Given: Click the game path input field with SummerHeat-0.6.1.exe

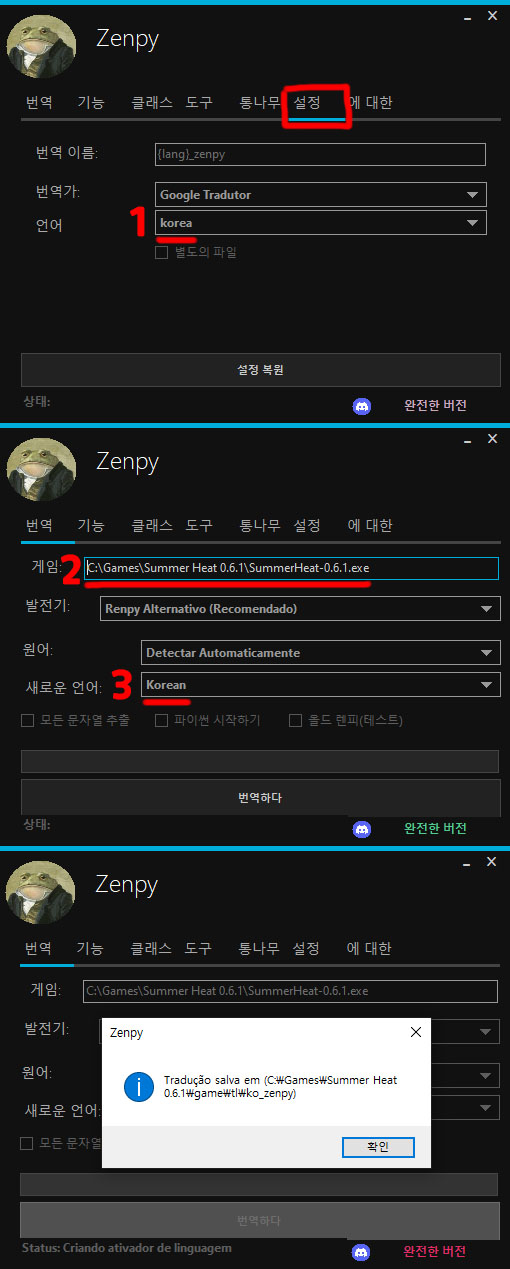Looking at the screenshot, I should click(291, 568).
